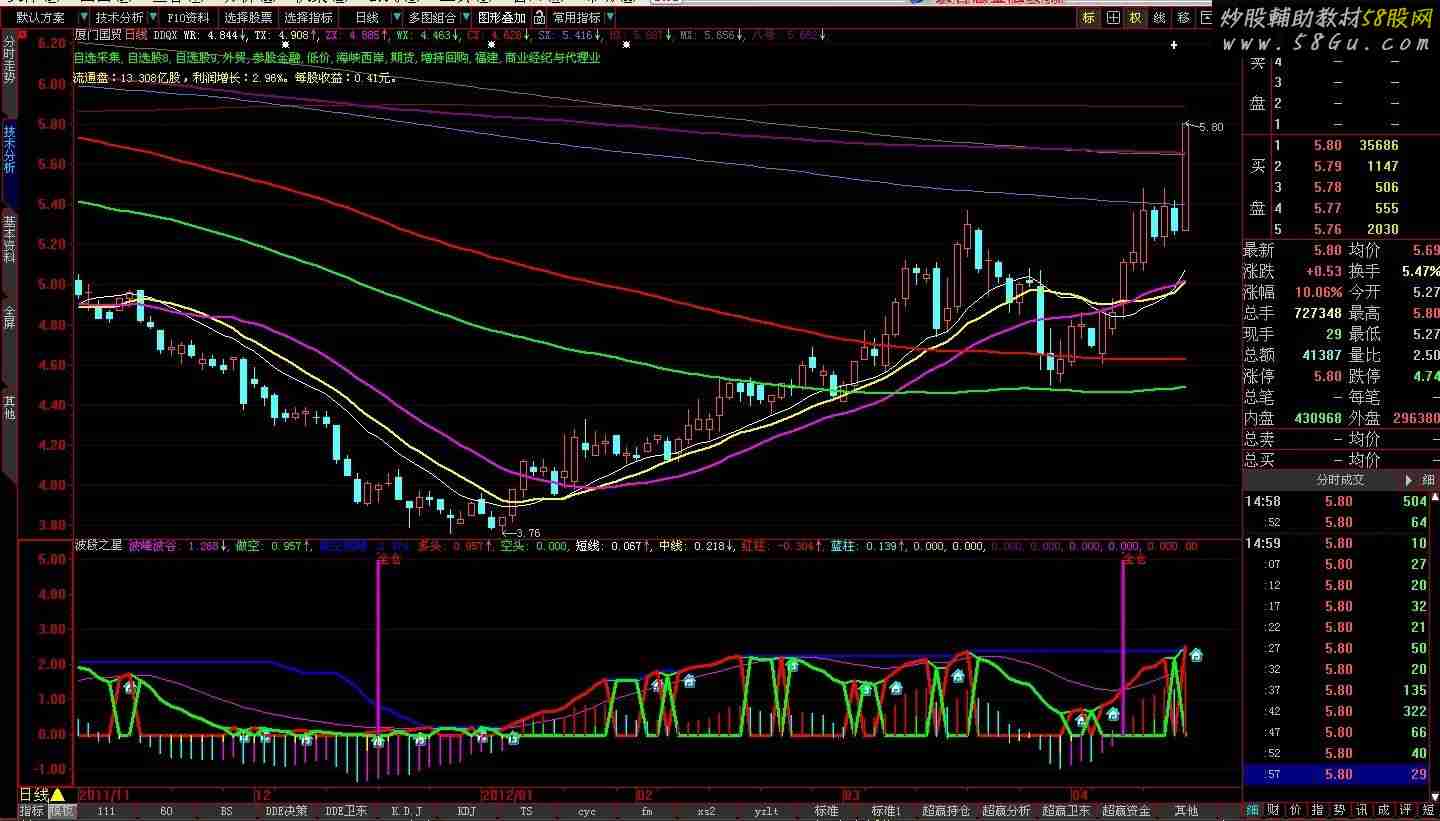
Task: Click the arrow beside 分时成交 header
Action: pos(1409,481)
